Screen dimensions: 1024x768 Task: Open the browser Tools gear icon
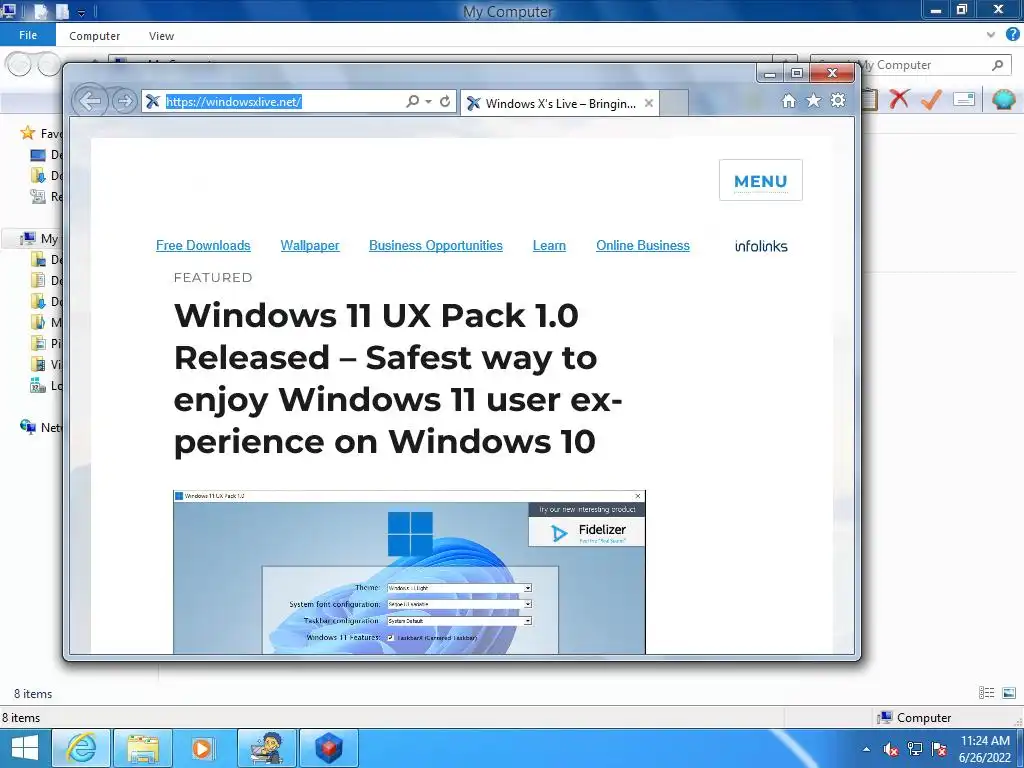(x=838, y=100)
